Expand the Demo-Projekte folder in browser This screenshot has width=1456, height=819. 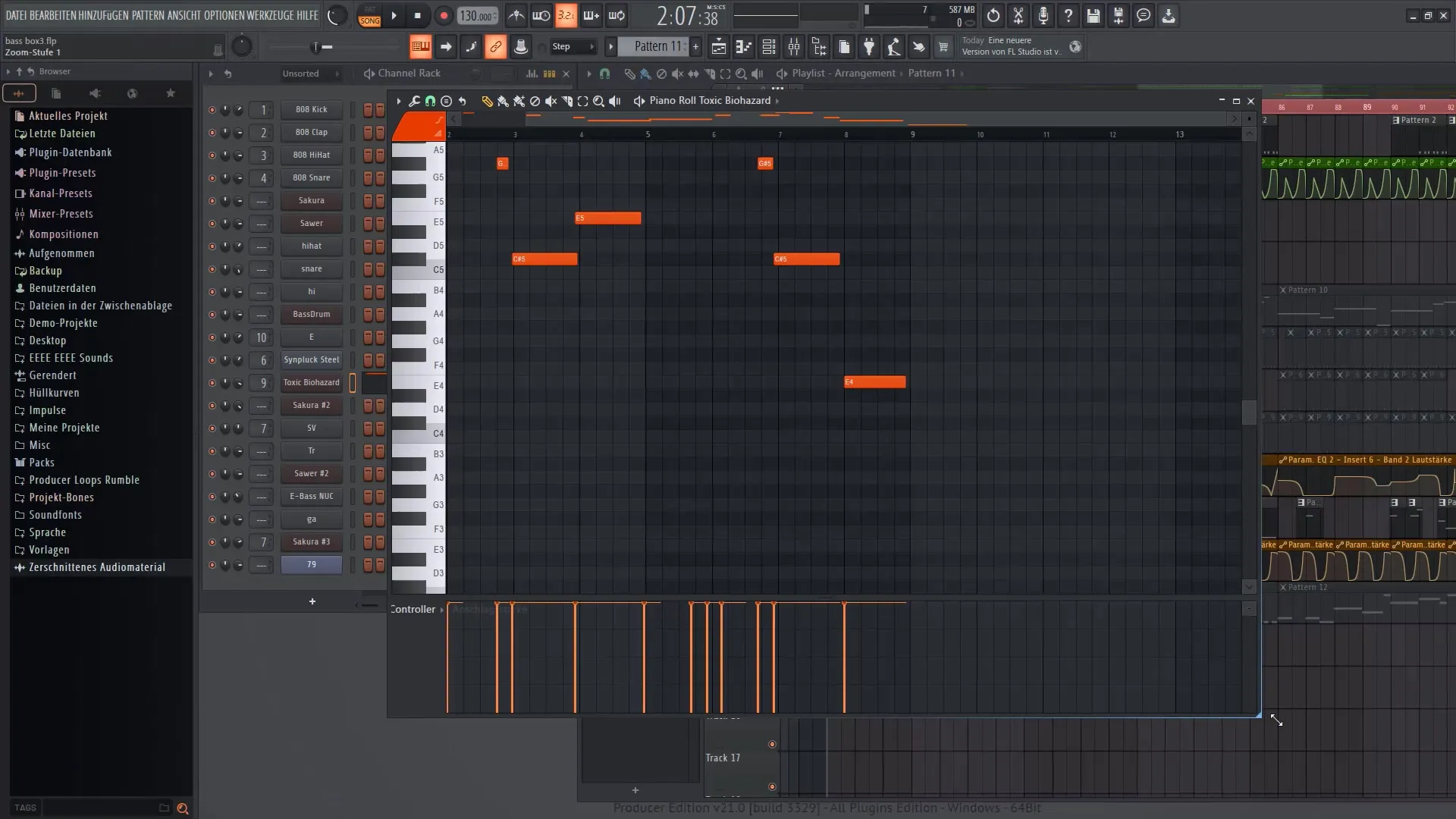(63, 322)
